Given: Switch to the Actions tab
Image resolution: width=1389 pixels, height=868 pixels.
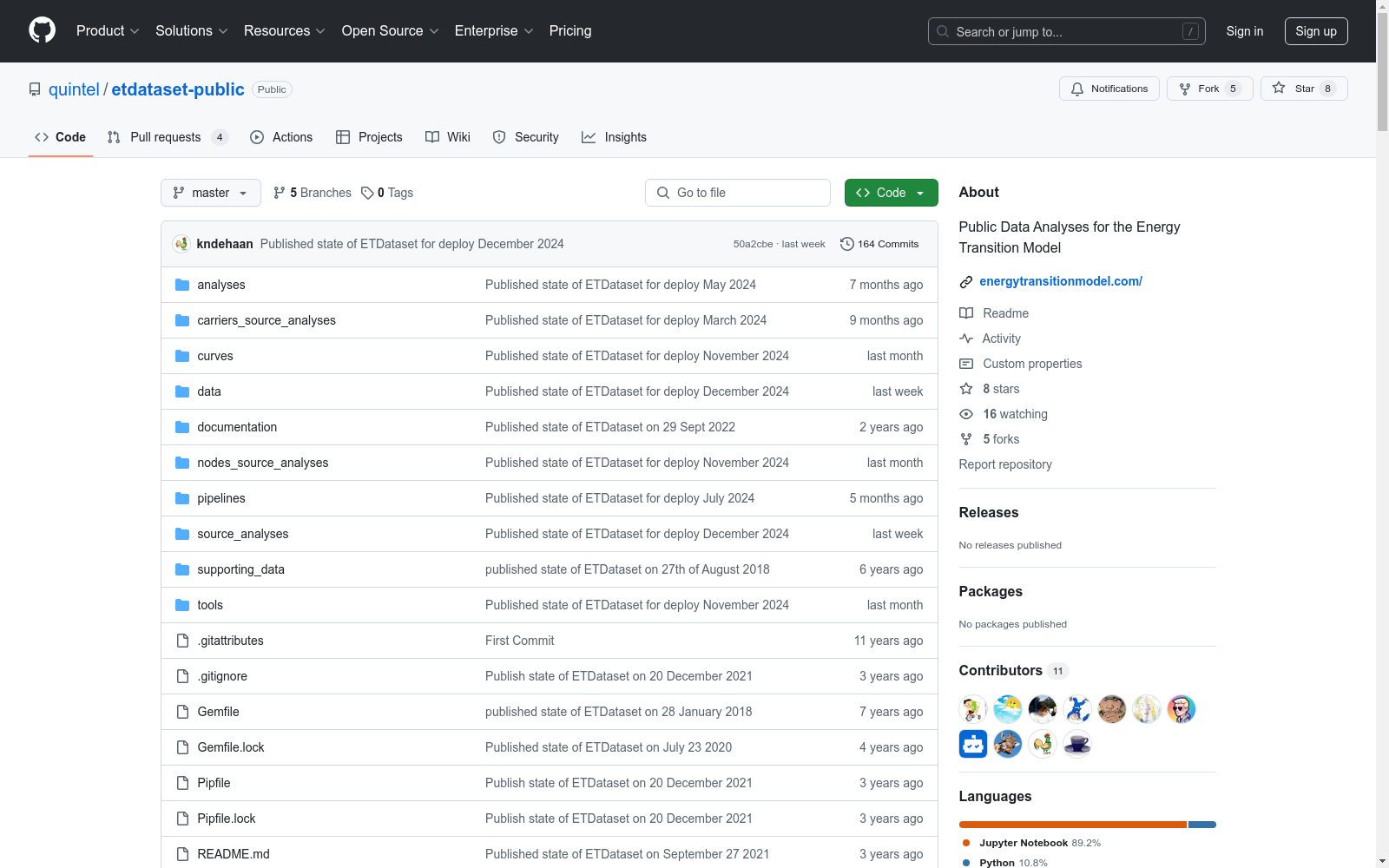Looking at the screenshot, I should 281,137.
